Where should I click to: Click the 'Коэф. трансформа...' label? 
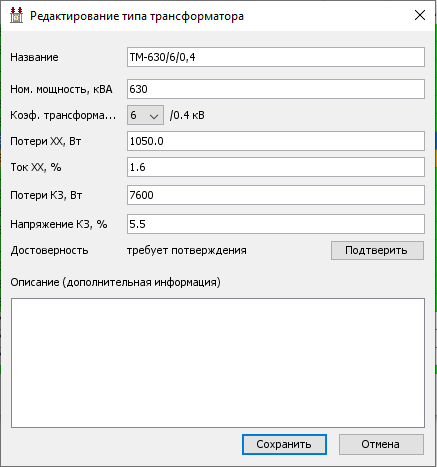point(63,115)
